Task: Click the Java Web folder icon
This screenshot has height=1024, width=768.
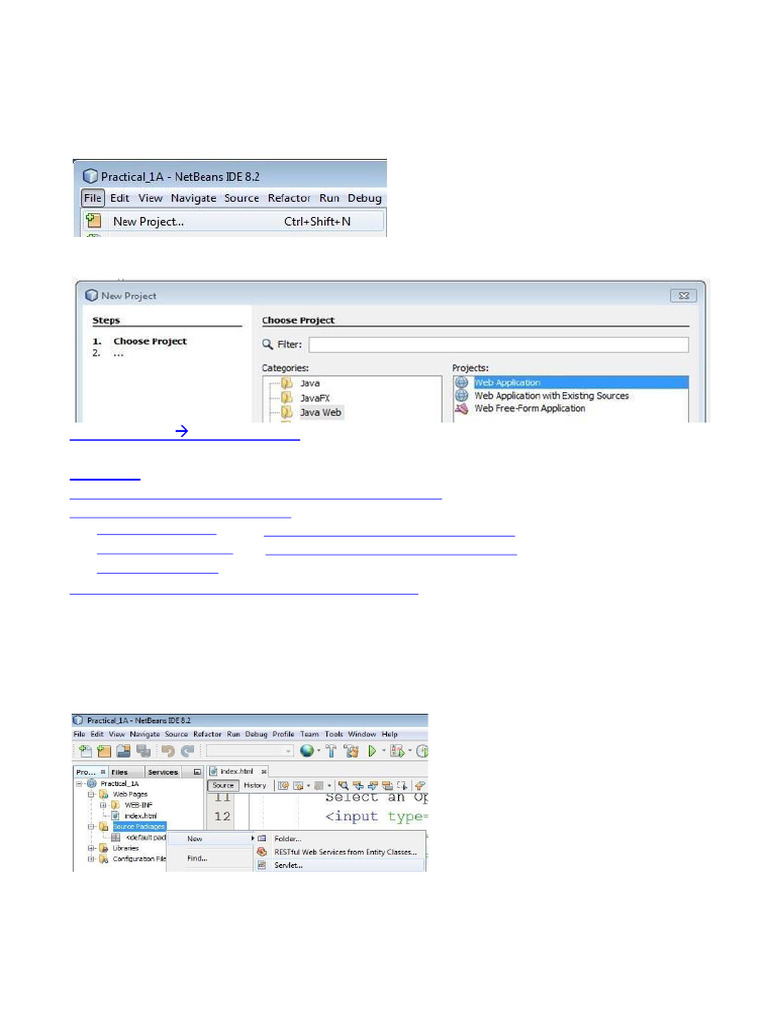Action: [287, 412]
